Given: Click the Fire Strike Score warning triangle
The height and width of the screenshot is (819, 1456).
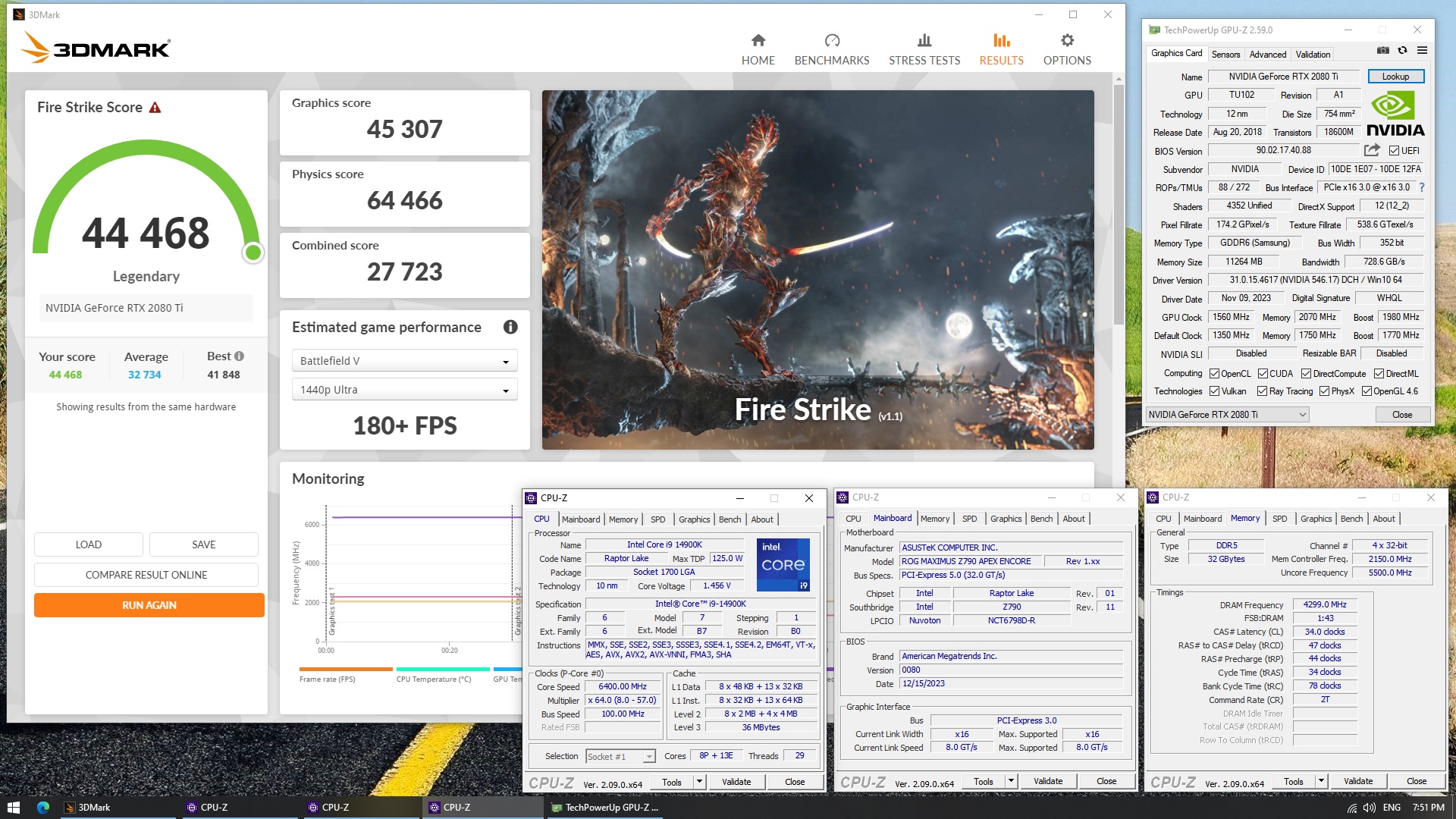Looking at the screenshot, I should coord(155,108).
